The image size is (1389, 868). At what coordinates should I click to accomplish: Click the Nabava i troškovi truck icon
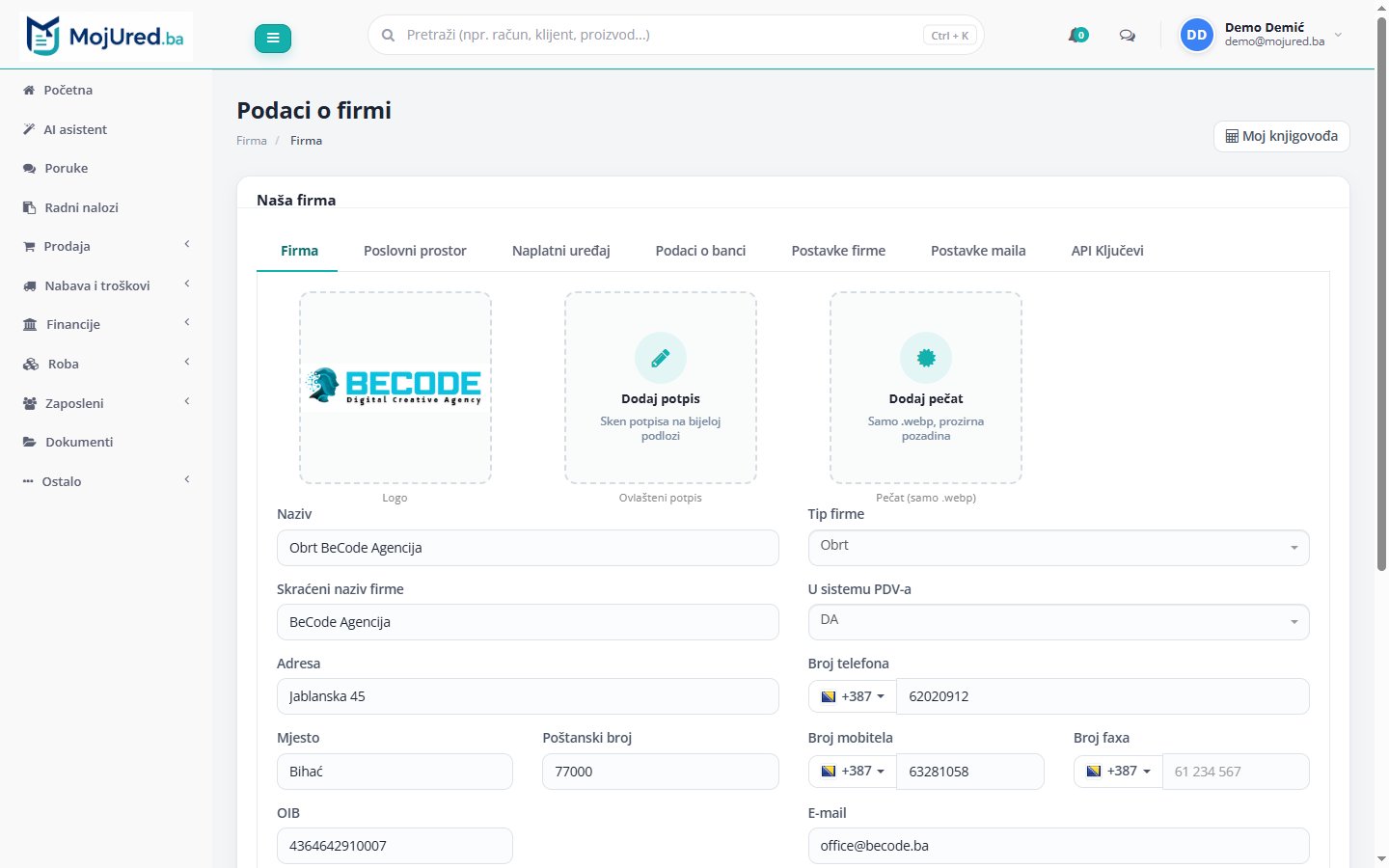point(30,285)
